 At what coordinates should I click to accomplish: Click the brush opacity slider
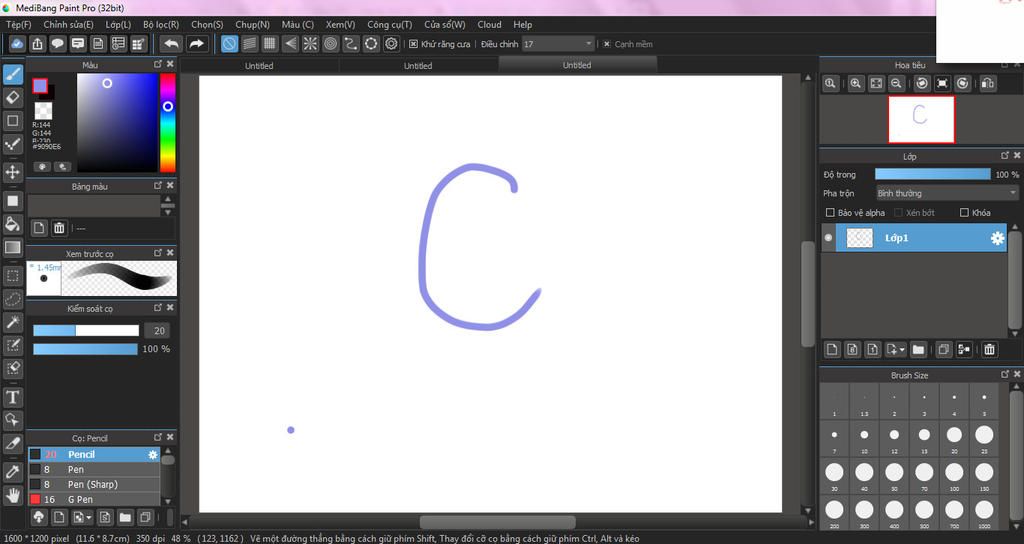click(x=86, y=349)
